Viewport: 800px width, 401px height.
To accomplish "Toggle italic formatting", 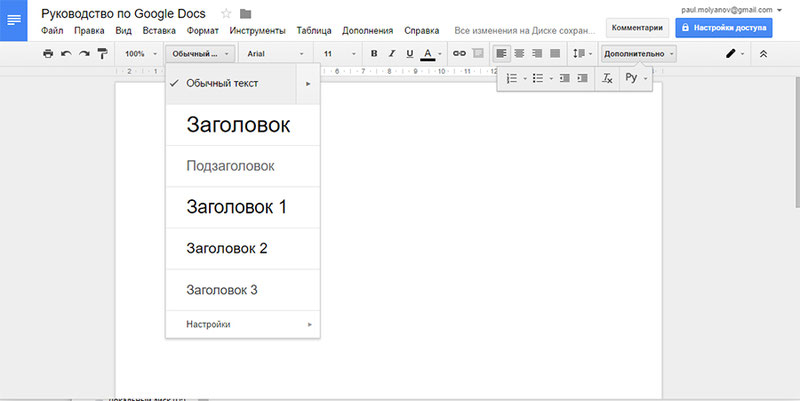I will coord(392,53).
